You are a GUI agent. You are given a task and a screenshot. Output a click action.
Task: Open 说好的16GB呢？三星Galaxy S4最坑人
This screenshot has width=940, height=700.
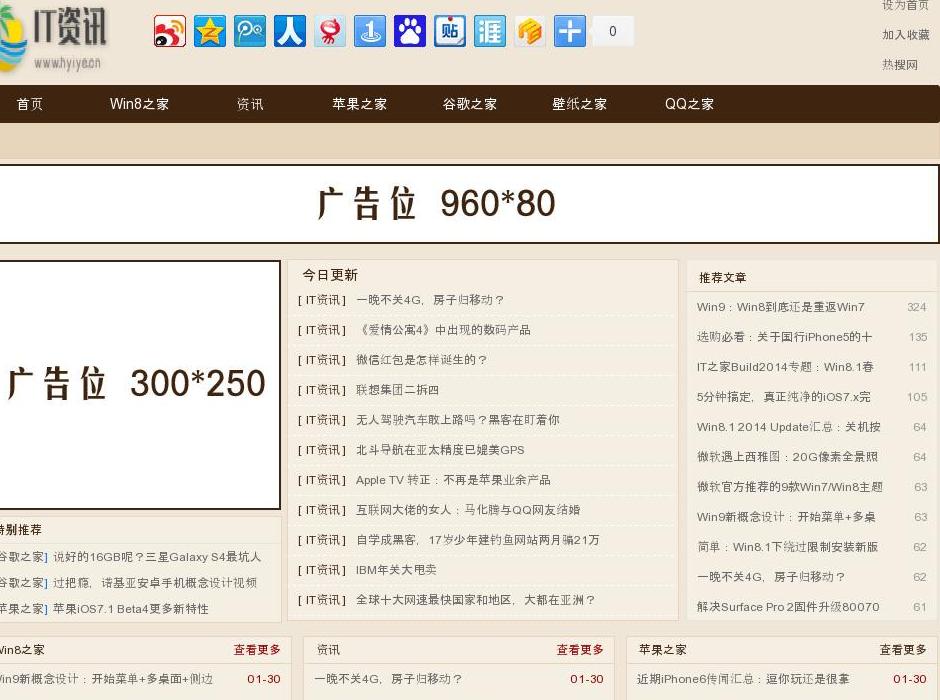pyautogui.click(x=157, y=557)
